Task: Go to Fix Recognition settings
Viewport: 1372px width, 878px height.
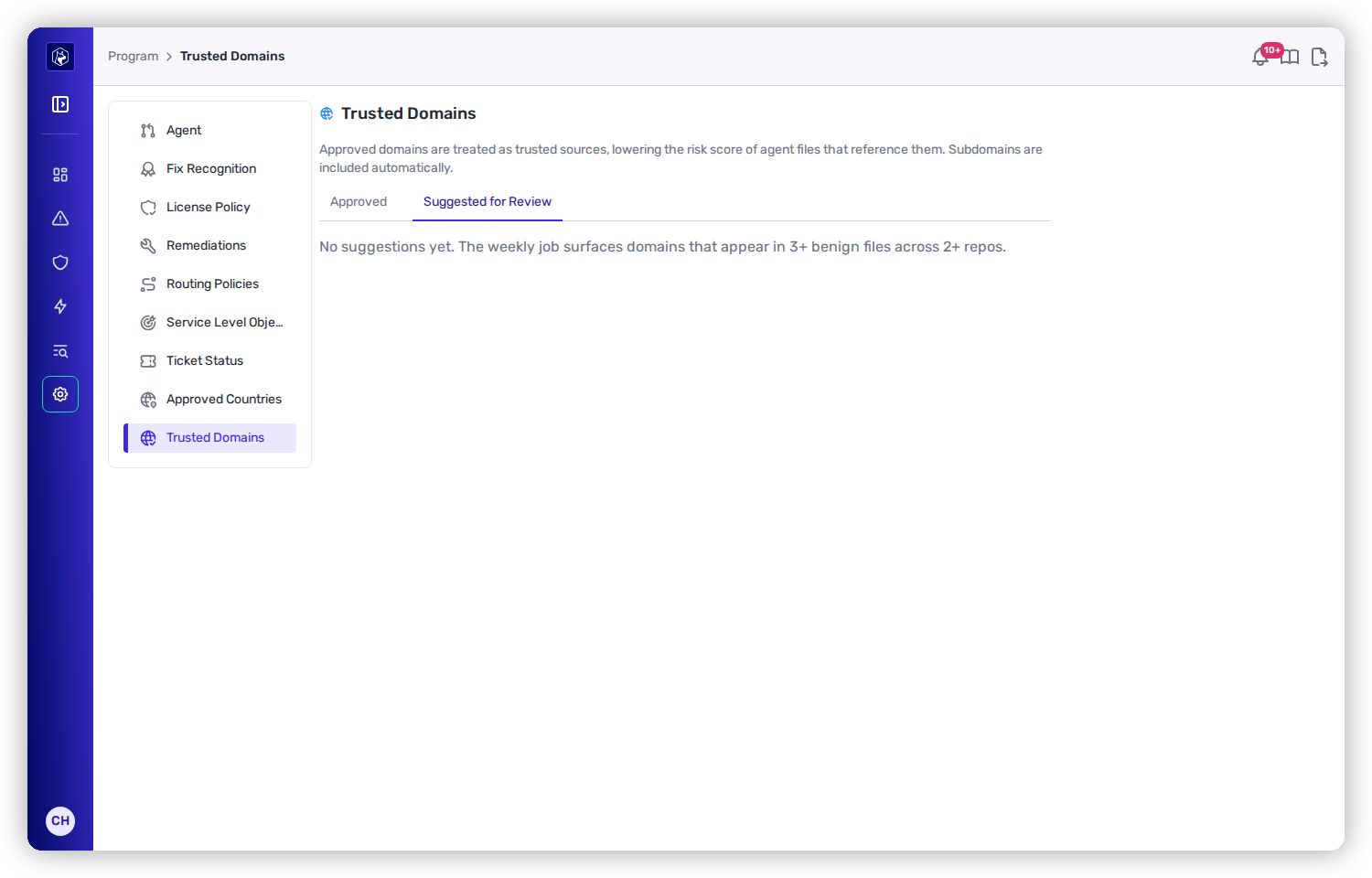Action: (210, 169)
